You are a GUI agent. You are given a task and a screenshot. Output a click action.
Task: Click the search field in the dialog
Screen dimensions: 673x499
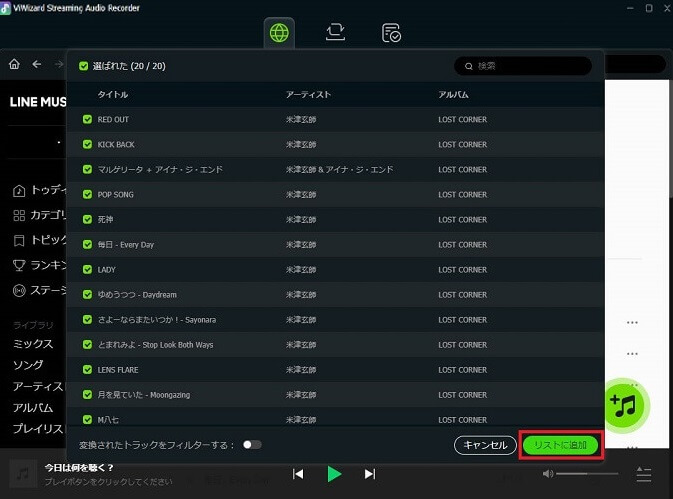click(523, 66)
